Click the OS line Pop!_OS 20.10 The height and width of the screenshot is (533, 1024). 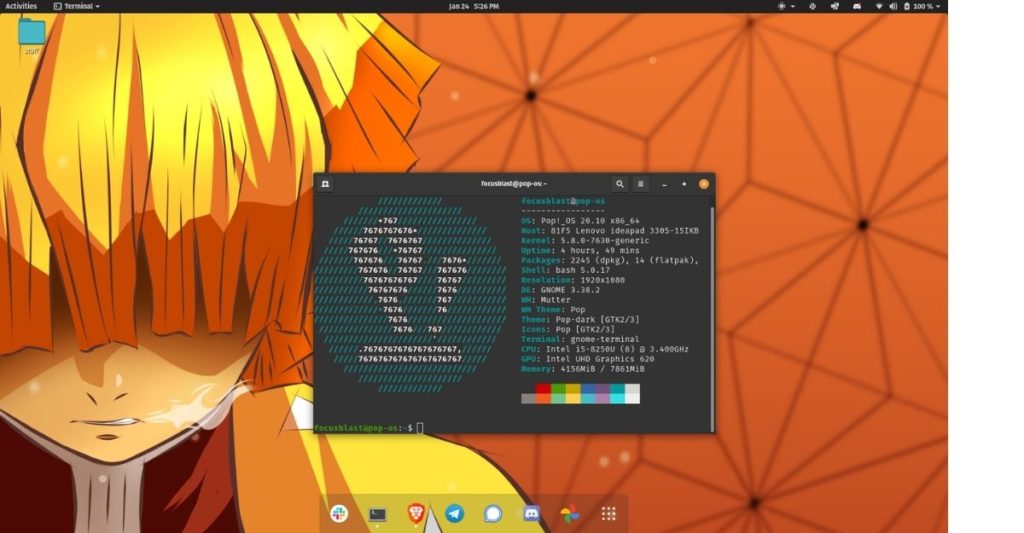581,221
